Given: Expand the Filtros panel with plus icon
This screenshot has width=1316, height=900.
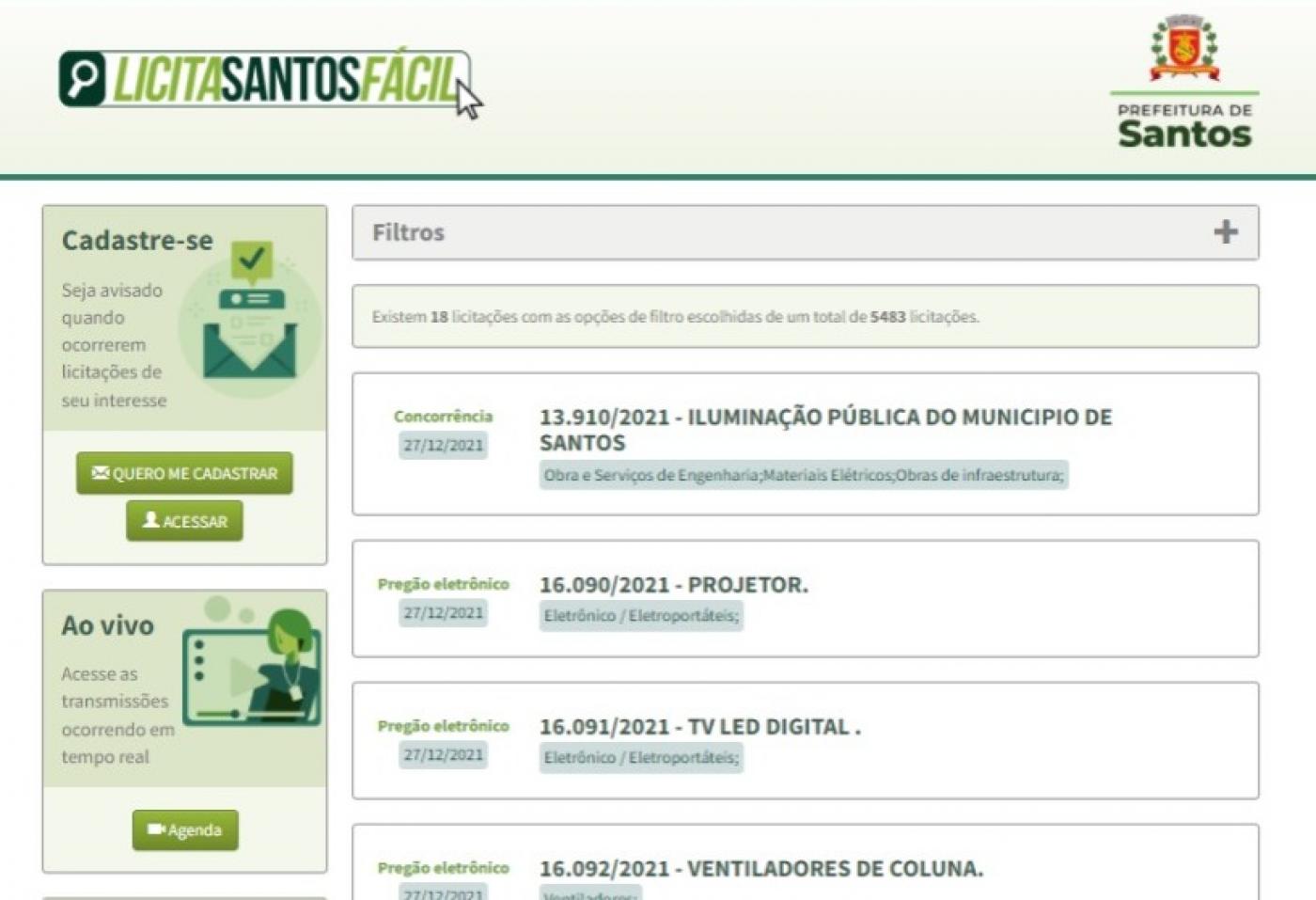Looking at the screenshot, I should [1226, 231].
